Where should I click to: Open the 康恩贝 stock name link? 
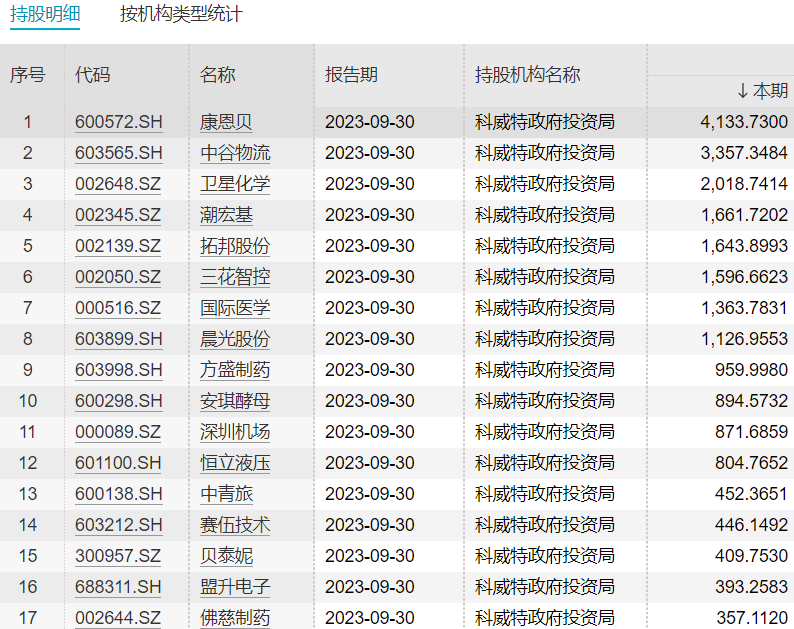click(226, 122)
